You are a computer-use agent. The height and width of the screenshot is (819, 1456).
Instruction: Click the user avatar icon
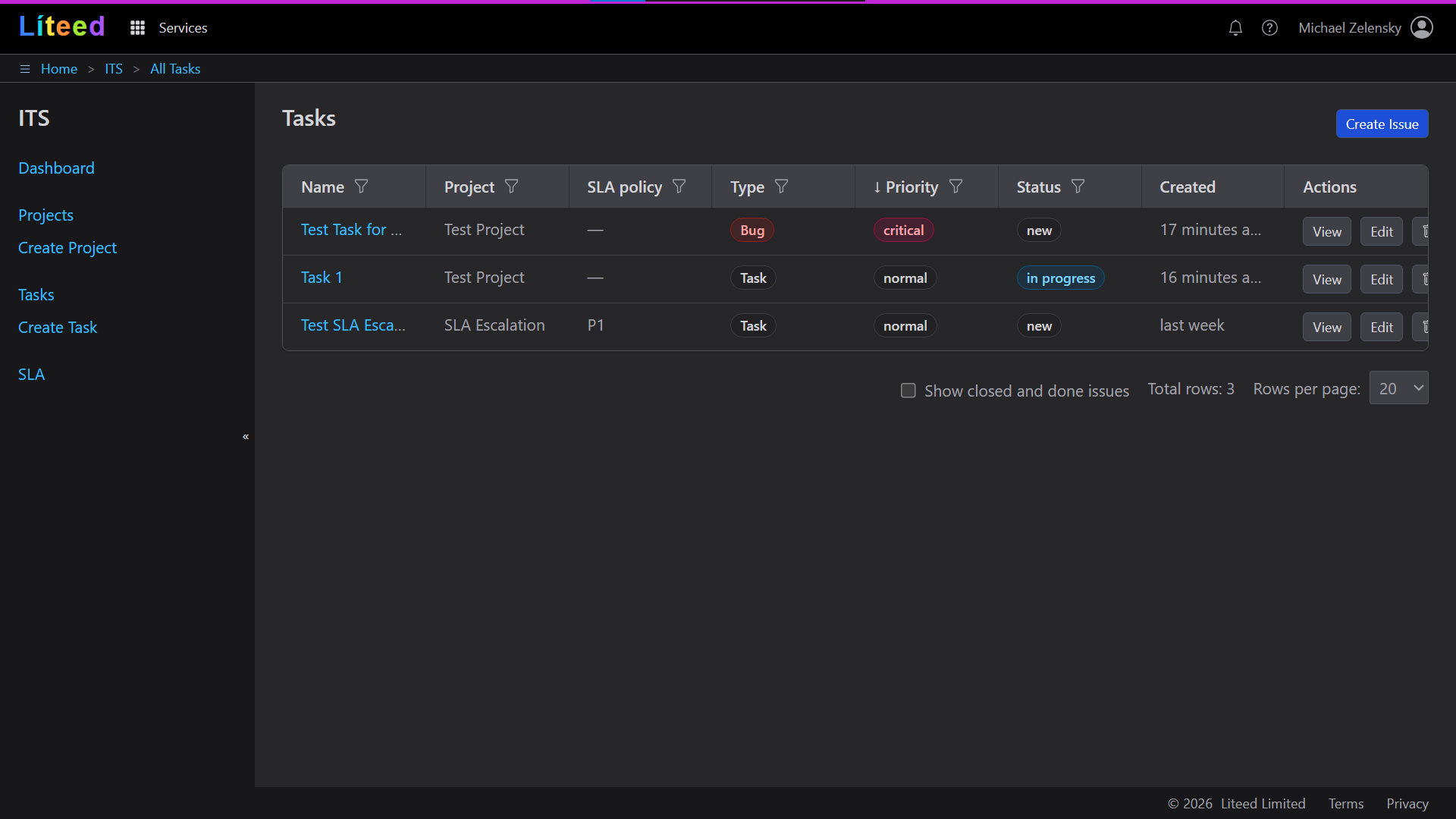coord(1422,27)
